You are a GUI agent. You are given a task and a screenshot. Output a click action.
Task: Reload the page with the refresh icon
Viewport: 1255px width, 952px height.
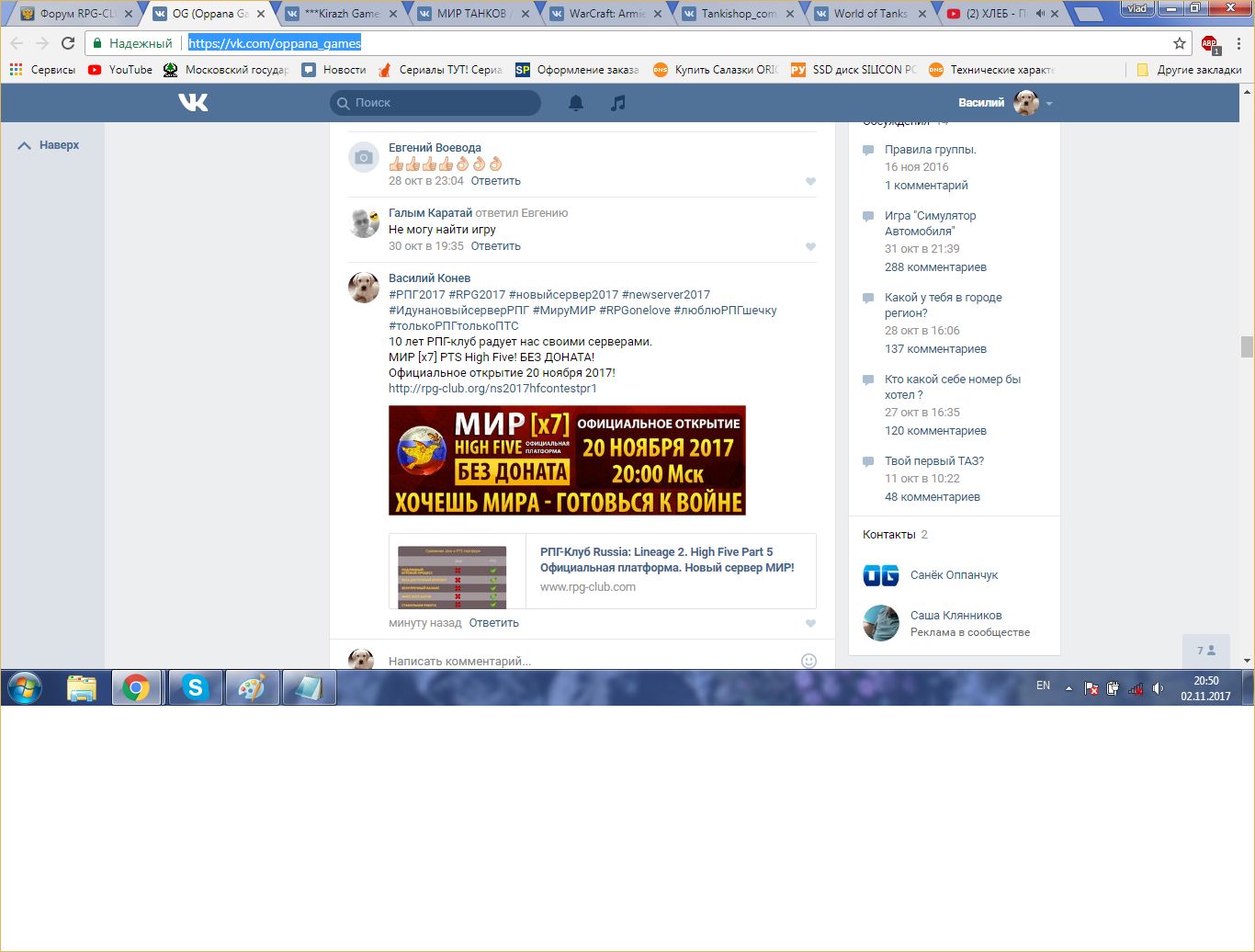click(x=68, y=43)
